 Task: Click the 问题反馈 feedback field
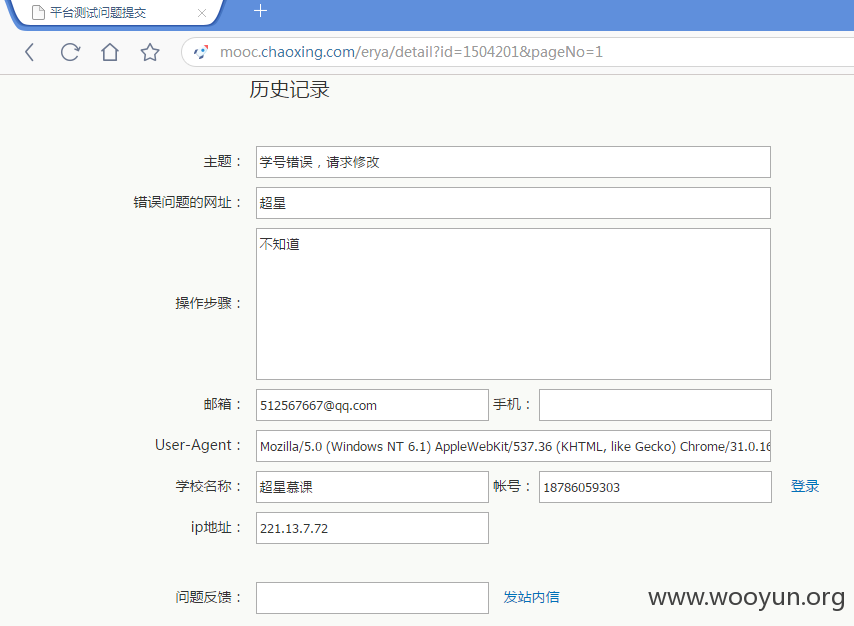(x=372, y=598)
